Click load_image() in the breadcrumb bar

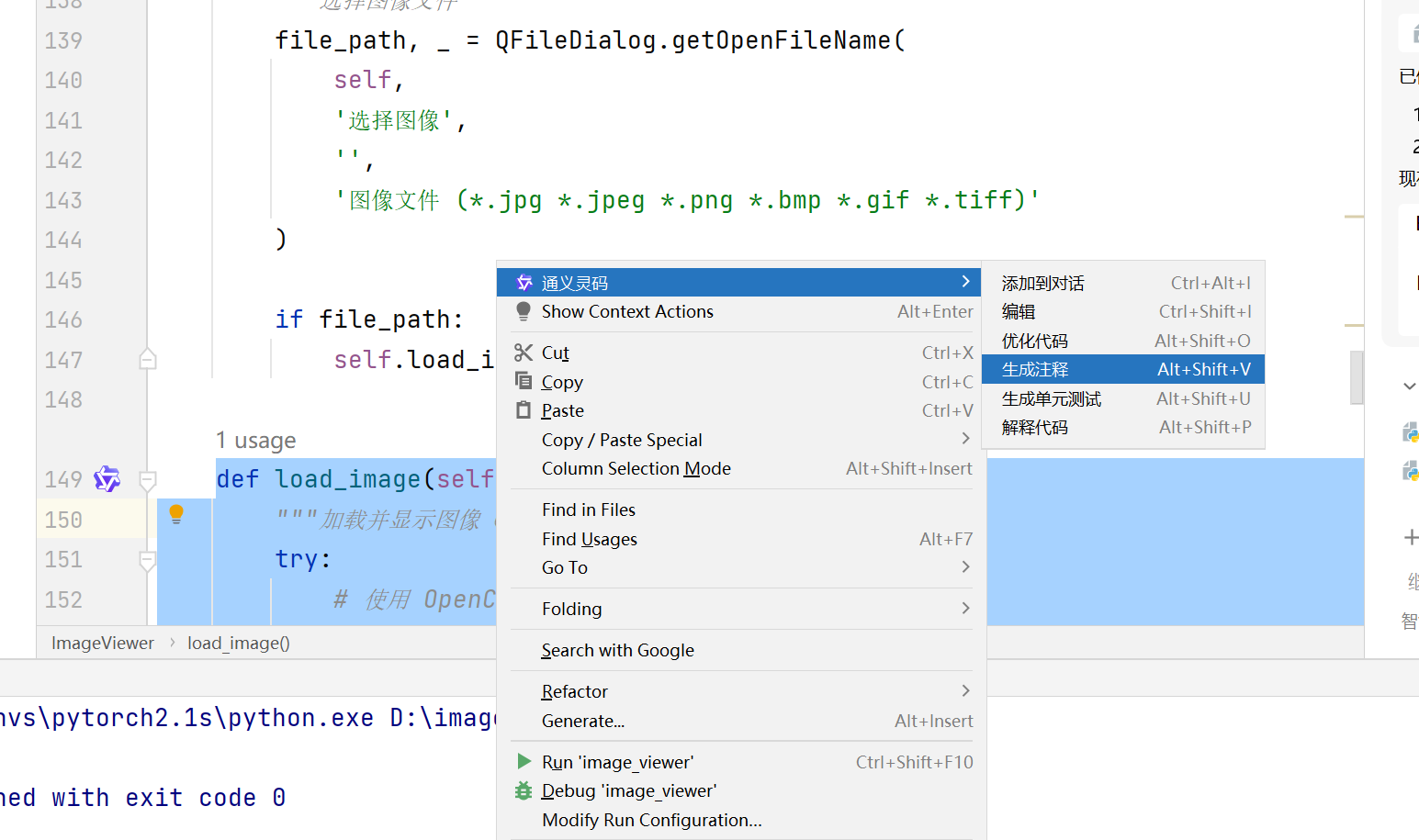click(239, 643)
